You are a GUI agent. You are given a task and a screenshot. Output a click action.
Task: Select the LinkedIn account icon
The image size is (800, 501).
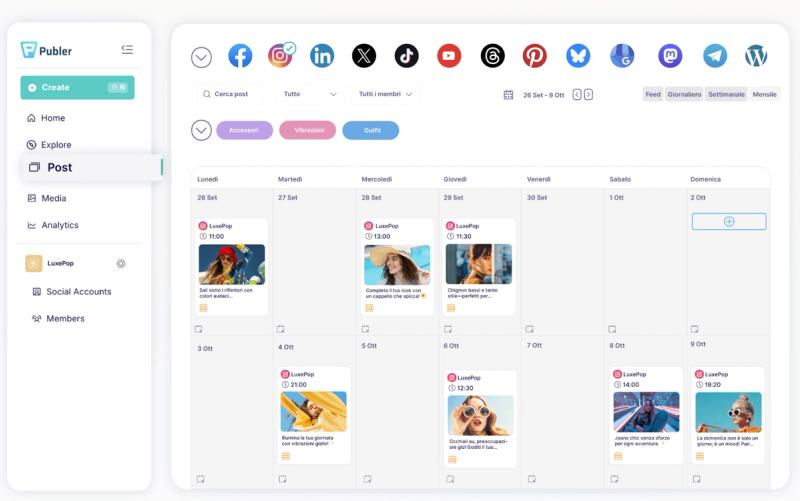322,56
